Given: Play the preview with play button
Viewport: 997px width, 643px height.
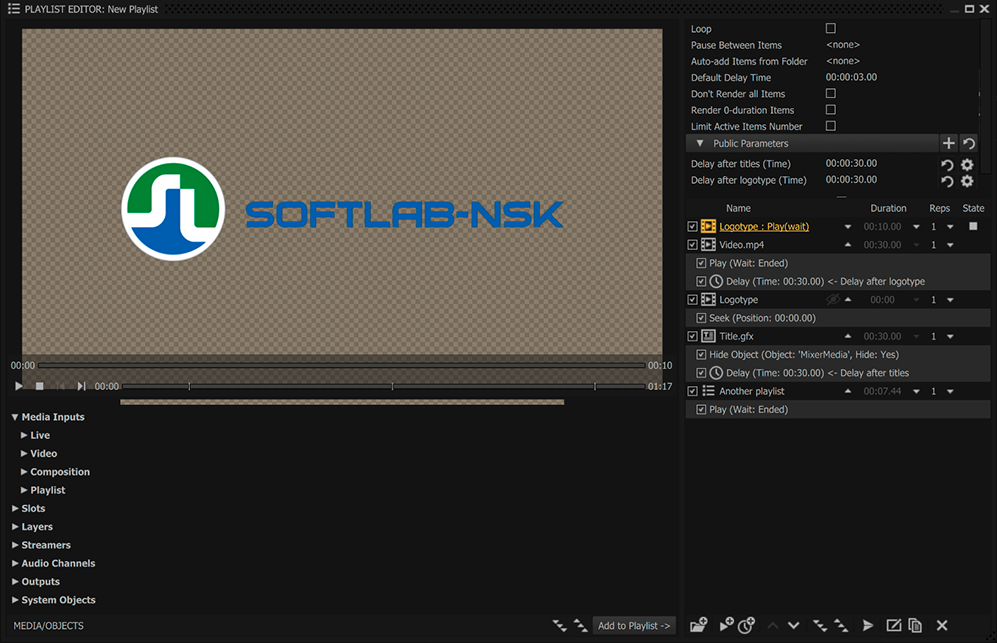Looking at the screenshot, I should [x=18, y=386].
